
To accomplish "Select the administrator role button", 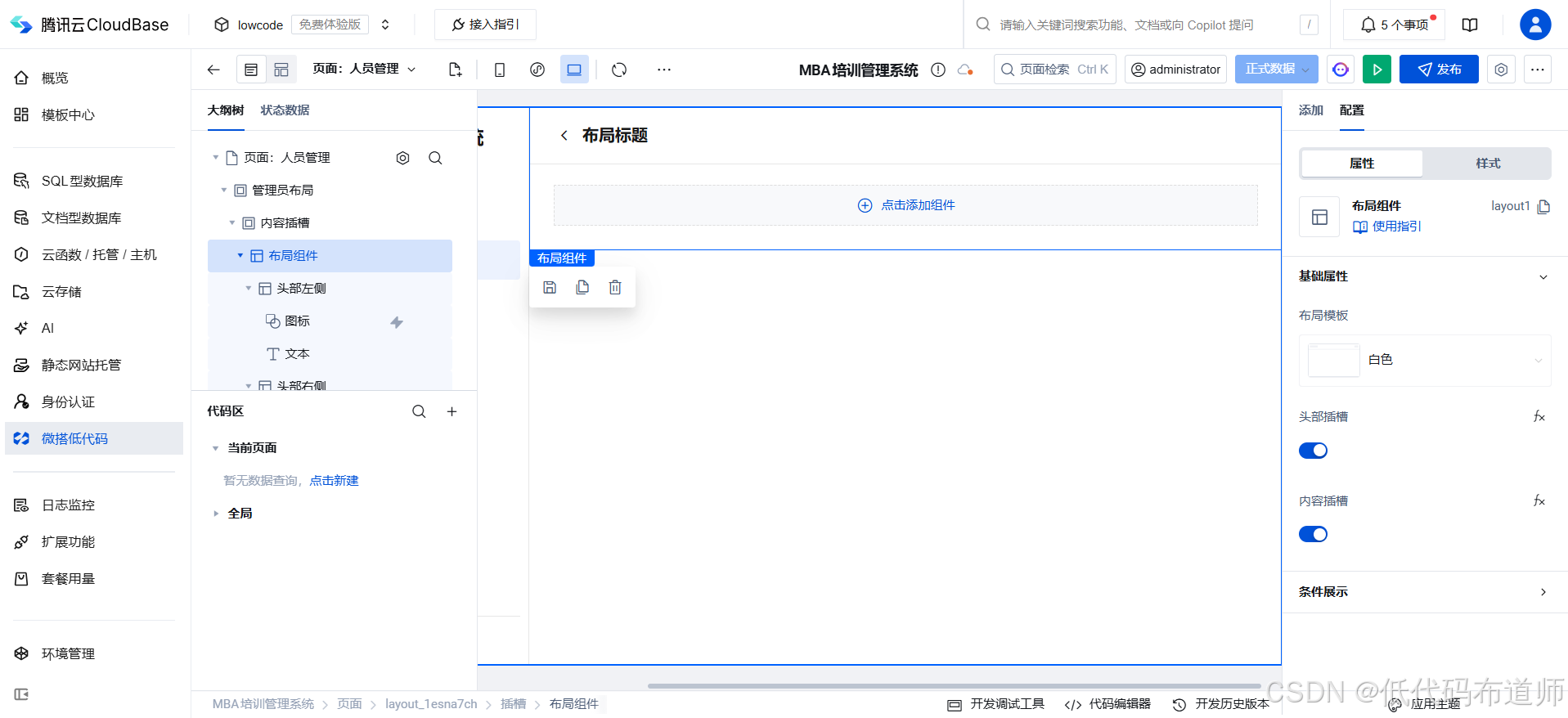I will click(1175, 70).
